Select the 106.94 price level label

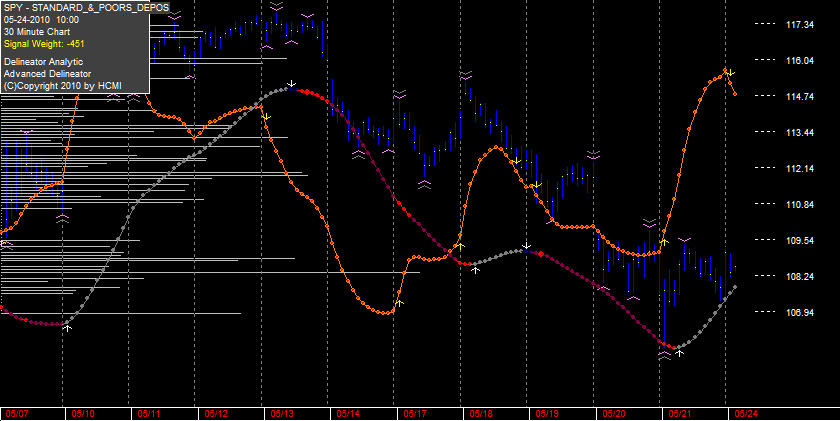pos(800,312)
